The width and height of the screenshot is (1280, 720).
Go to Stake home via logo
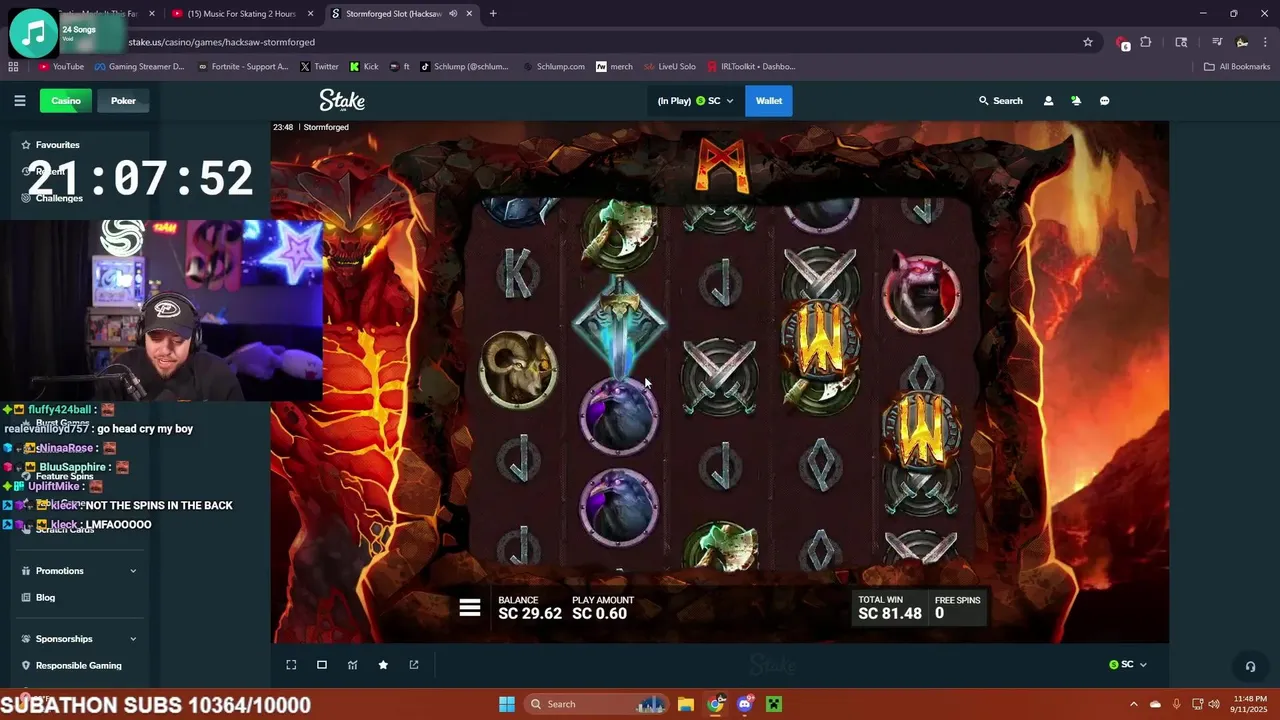tap(342, 100)
